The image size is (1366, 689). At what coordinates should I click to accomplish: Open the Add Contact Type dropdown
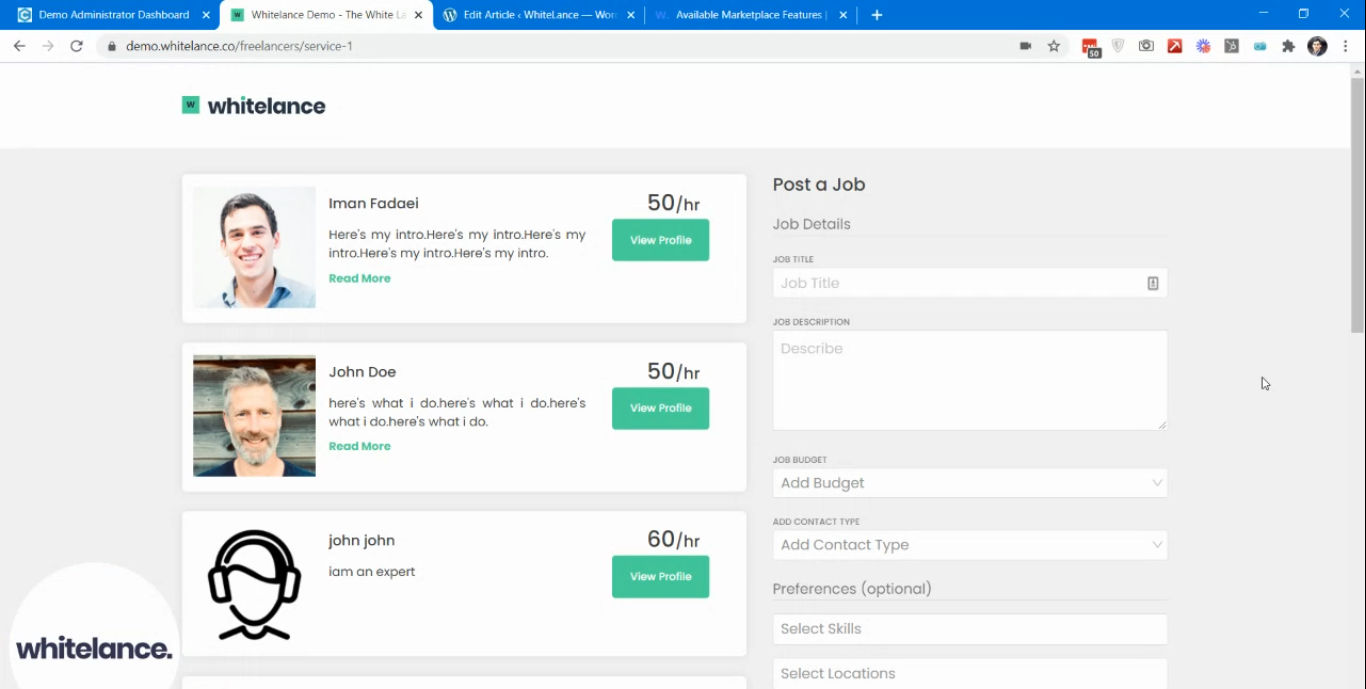970,545
